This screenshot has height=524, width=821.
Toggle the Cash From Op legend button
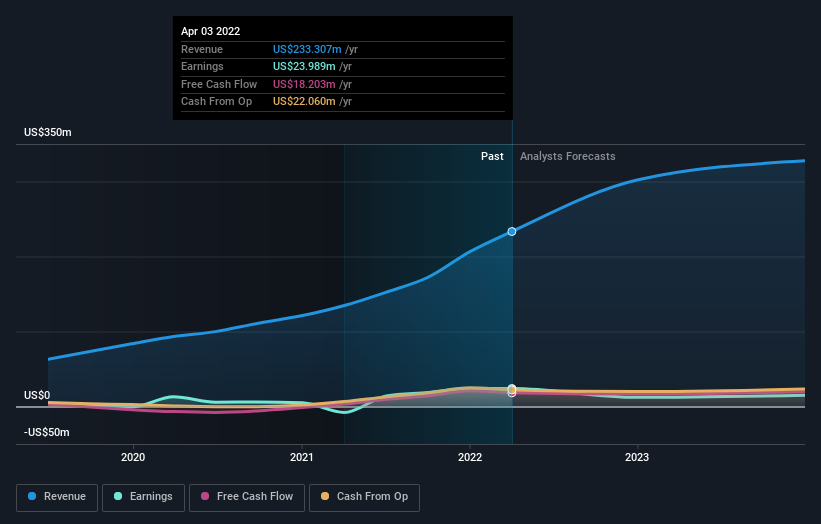pos(364,497)
